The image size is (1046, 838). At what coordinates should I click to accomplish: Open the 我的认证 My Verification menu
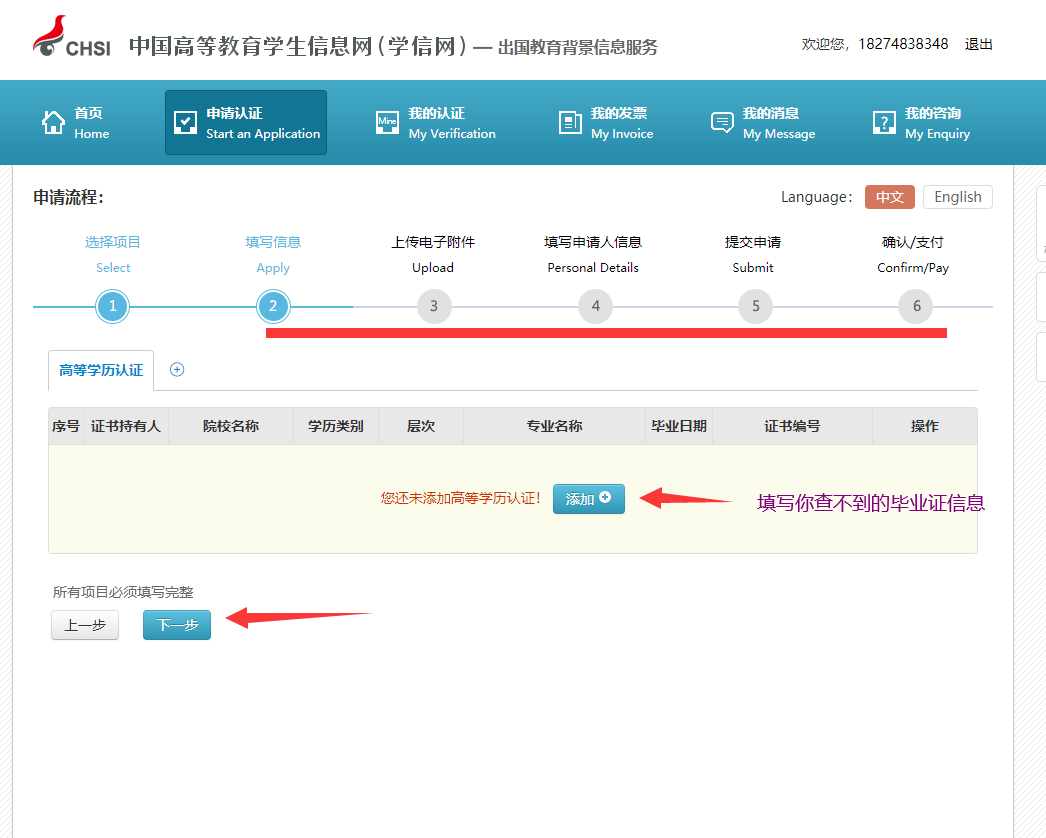[436, 123]
